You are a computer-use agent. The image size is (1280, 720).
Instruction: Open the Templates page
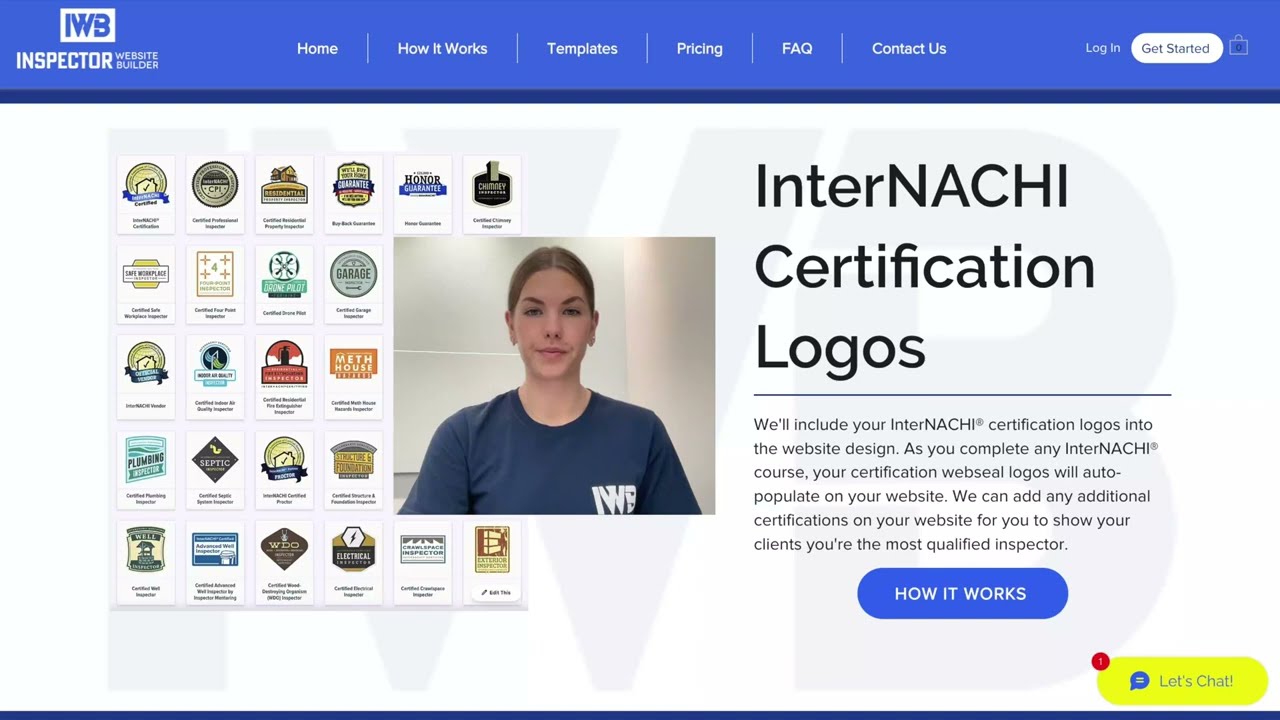click(582, 48)
